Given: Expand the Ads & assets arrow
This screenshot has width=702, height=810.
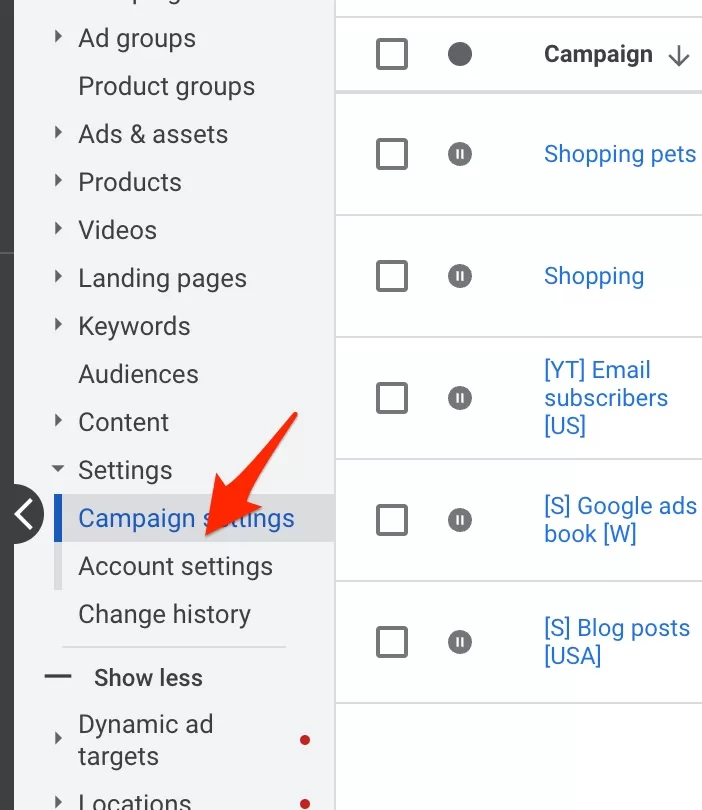Looking at the screenshot, I should 58,133.
